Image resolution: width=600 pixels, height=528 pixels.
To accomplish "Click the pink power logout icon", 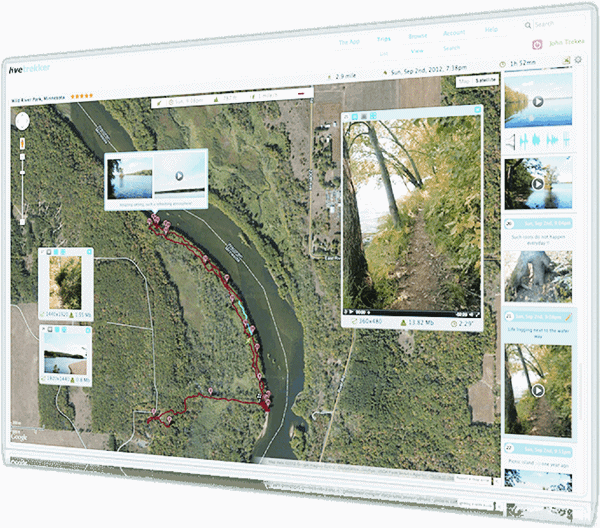I will pyautogui.click(x=537, y=44).
